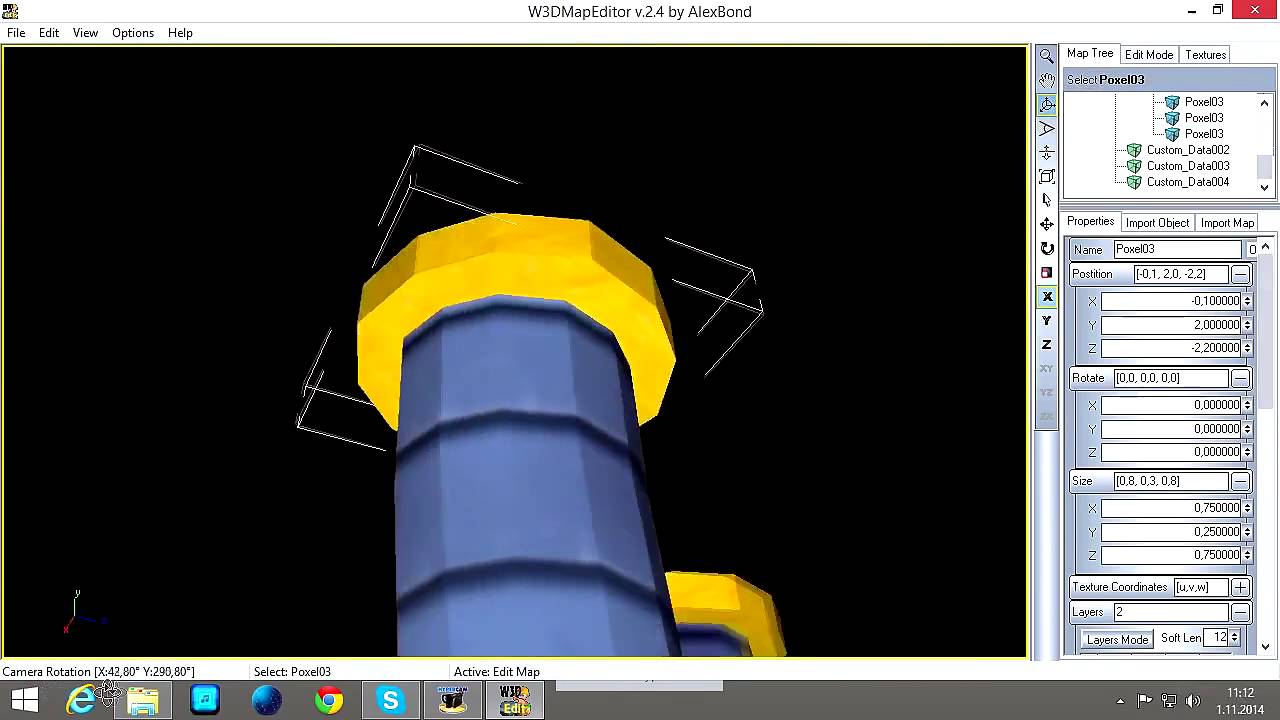1280x720 pixels.
Task: Click the map tree scrollbar down arrow
Action: tap(1265, 187)
